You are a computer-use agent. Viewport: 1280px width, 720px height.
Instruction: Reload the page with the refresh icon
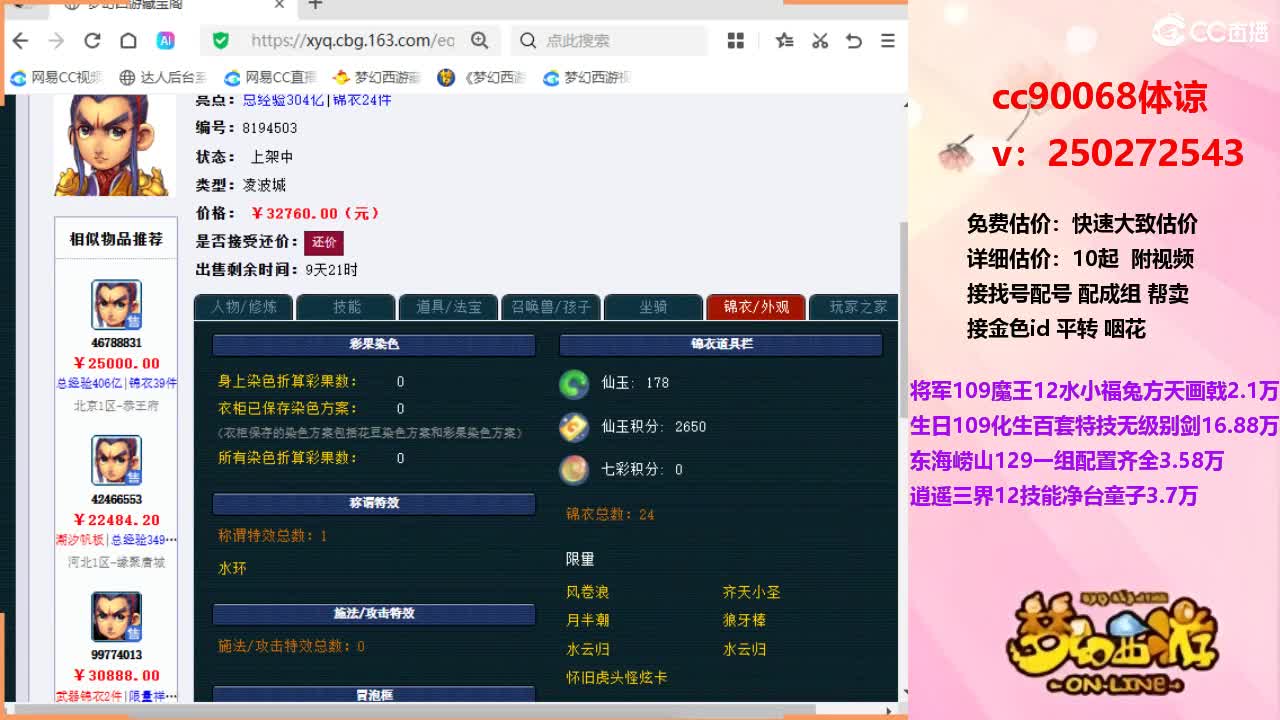click(92, 41)
